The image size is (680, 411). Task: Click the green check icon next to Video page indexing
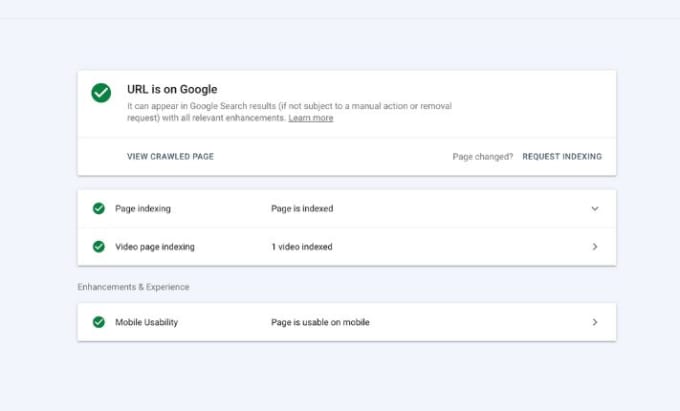[99, 247]
